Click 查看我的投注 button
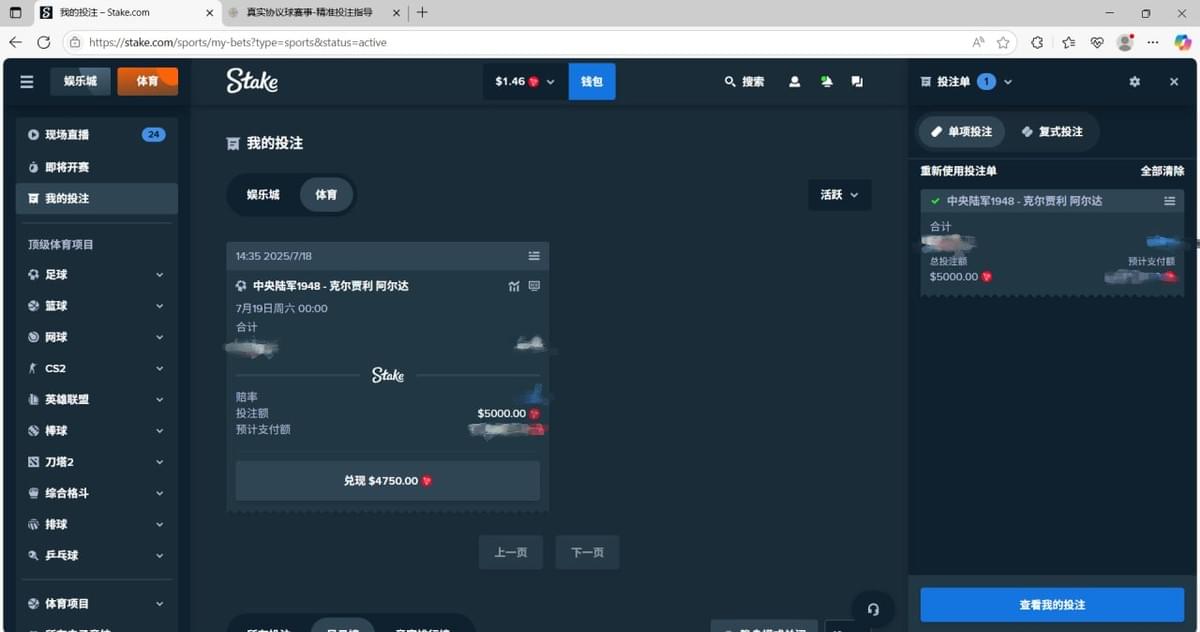This screenshot has width=1200, height=632. 1052,605
